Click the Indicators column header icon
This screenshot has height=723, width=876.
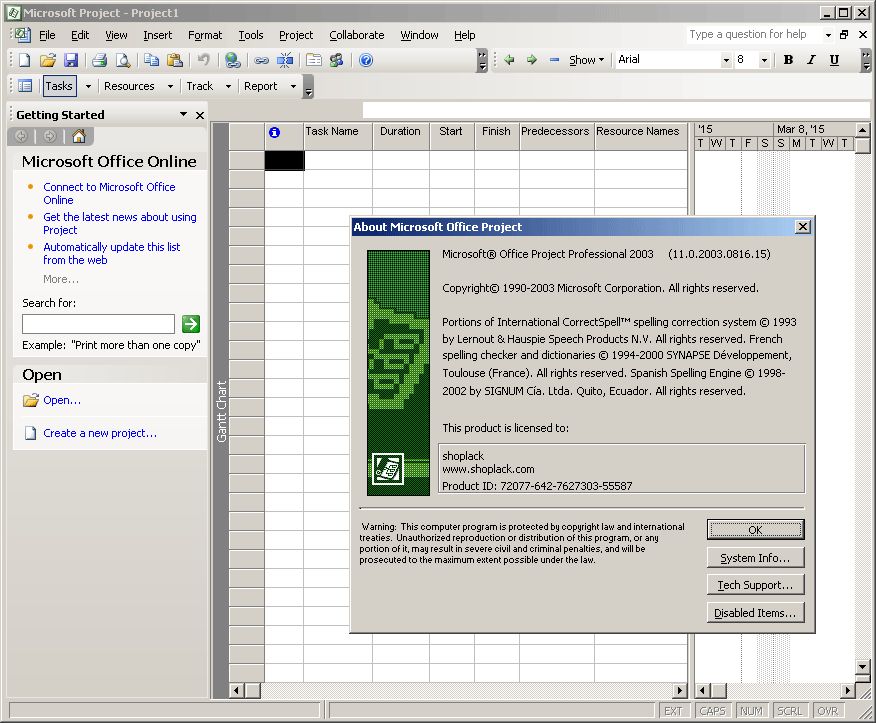pos(274,132)
